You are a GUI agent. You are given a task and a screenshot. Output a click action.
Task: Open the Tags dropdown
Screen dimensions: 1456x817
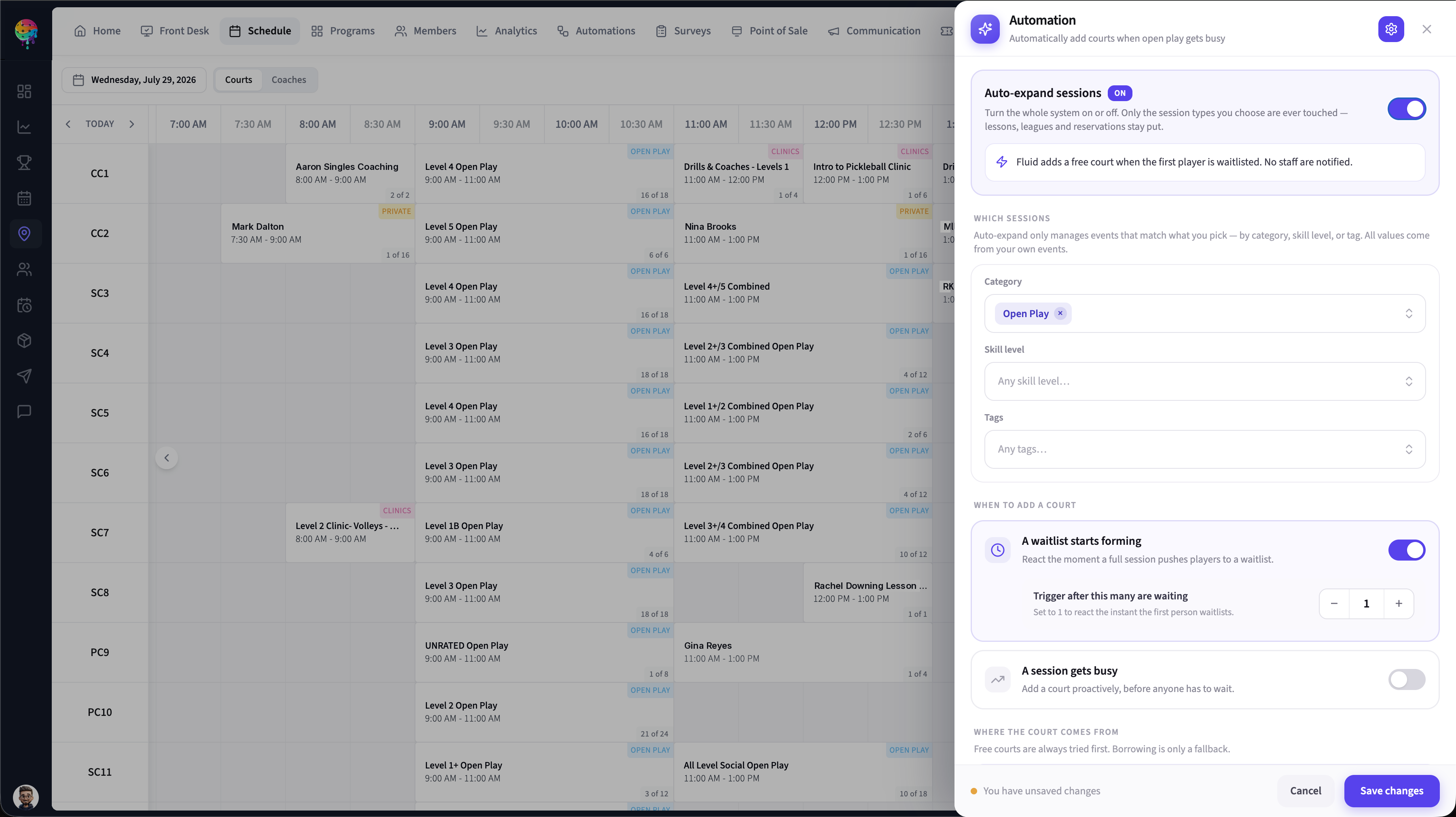pos(1204,449)
